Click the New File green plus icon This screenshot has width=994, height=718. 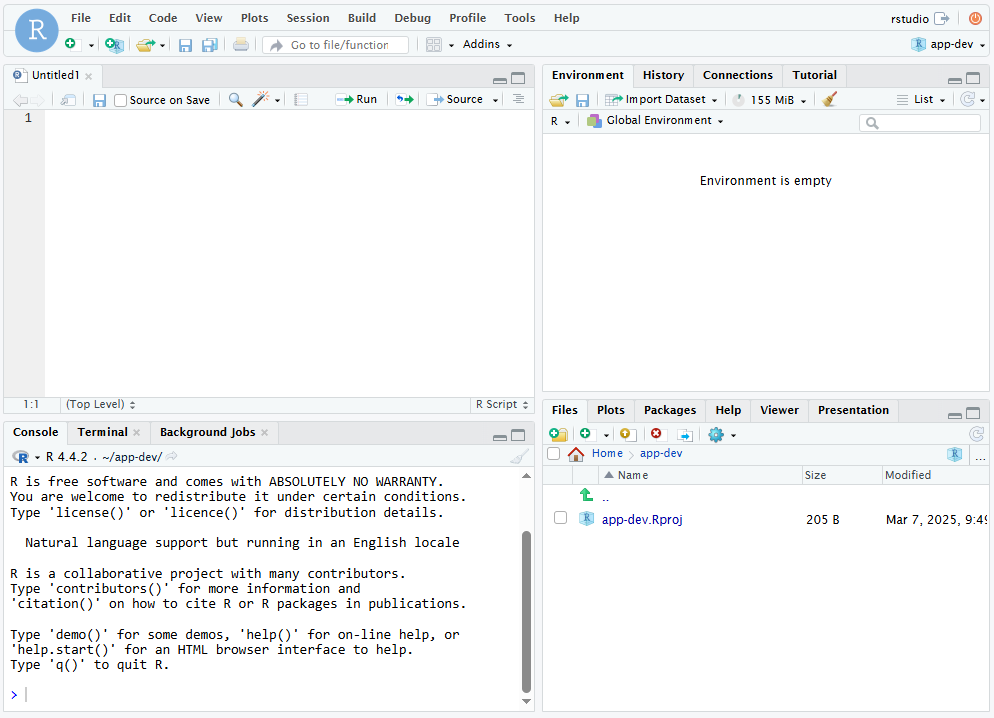pos(70,44)
